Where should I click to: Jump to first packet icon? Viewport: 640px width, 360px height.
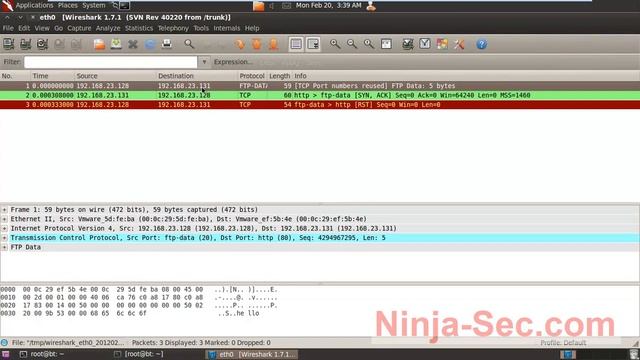coord(256,44)
